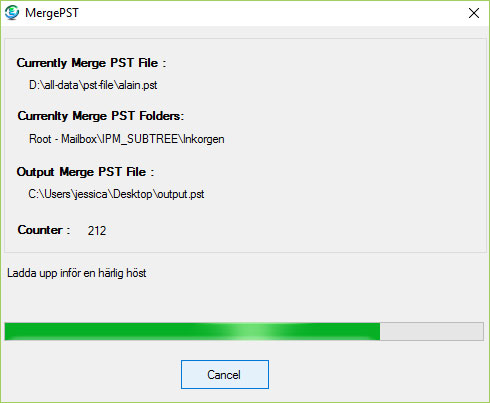
Task: Click blank space inside merge info panel
Action: click(350, 150)
